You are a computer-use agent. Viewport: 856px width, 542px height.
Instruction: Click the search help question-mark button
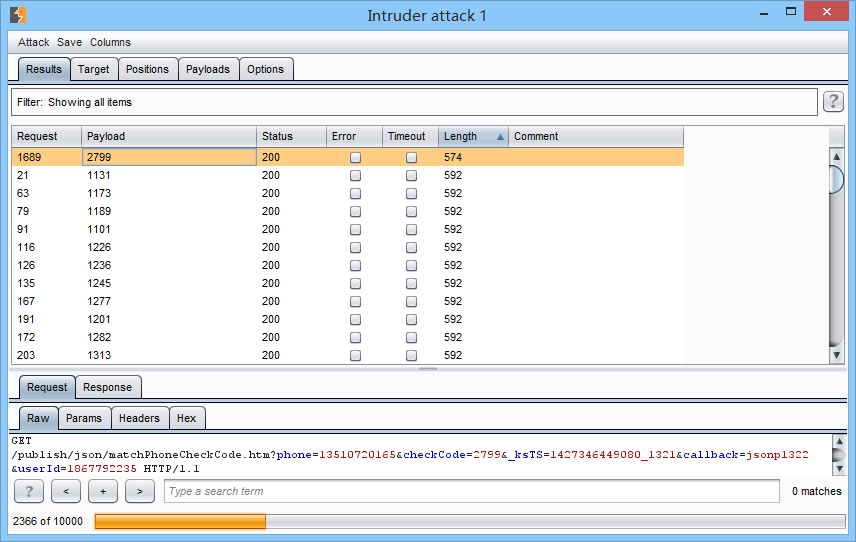click(x=29, y=491)
